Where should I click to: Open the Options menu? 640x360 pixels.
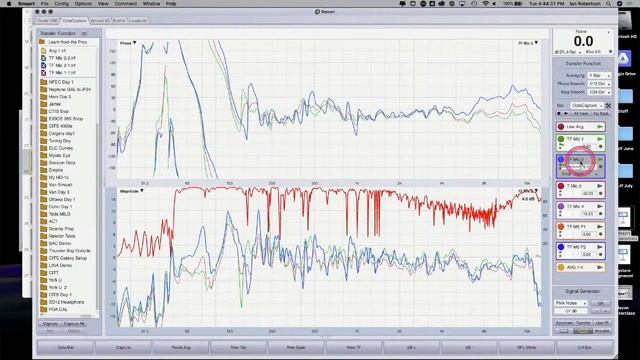83,4
